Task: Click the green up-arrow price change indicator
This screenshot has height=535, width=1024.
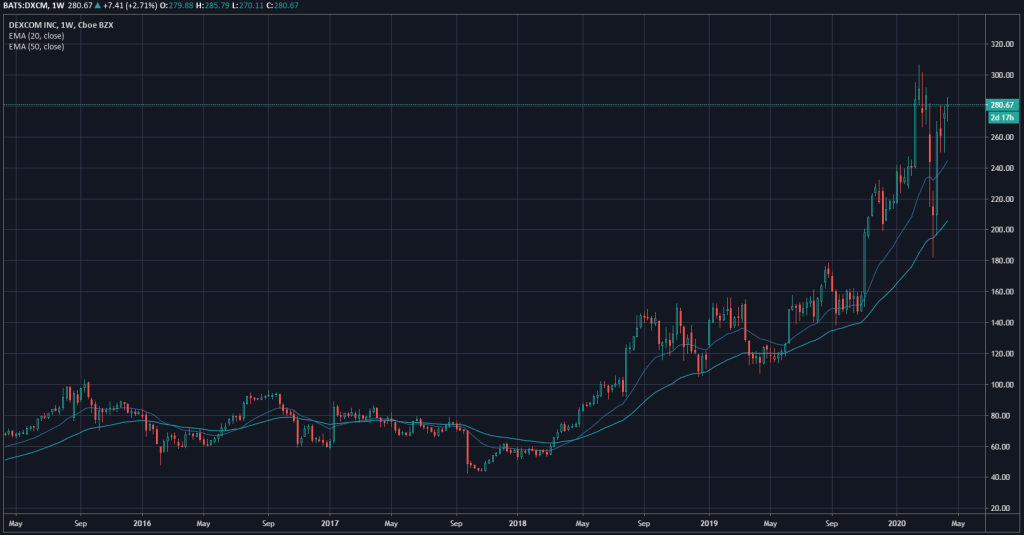Action: coord(96,6)
